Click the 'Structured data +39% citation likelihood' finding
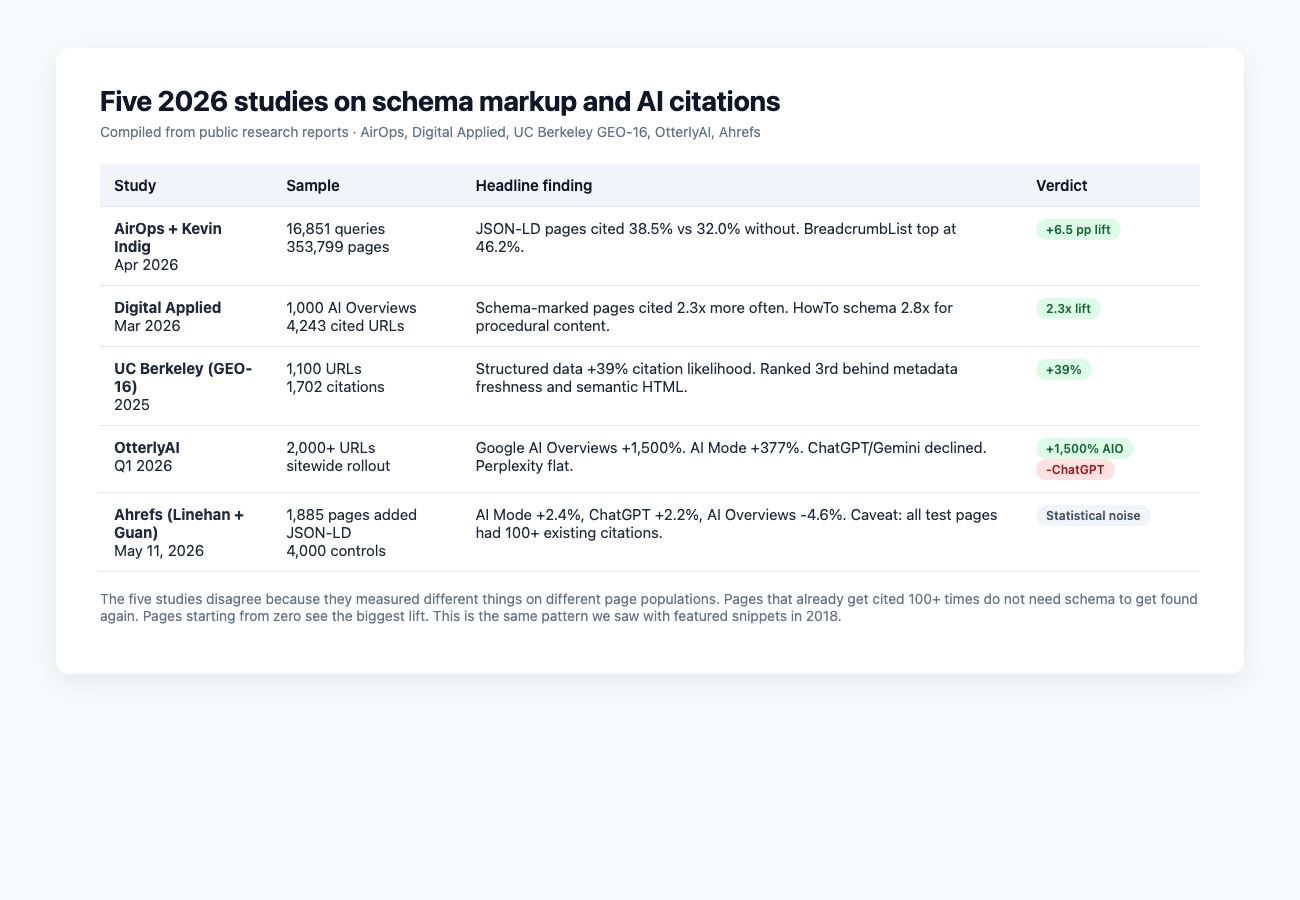 pyautogui.click(x=717, y=377)
